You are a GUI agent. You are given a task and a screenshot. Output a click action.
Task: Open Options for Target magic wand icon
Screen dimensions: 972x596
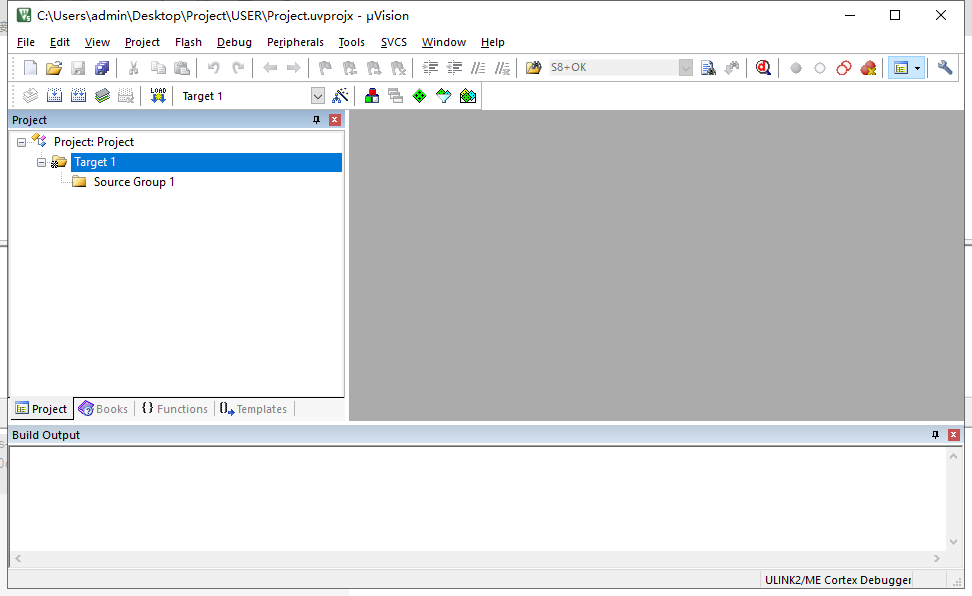(x=340, y=96)
